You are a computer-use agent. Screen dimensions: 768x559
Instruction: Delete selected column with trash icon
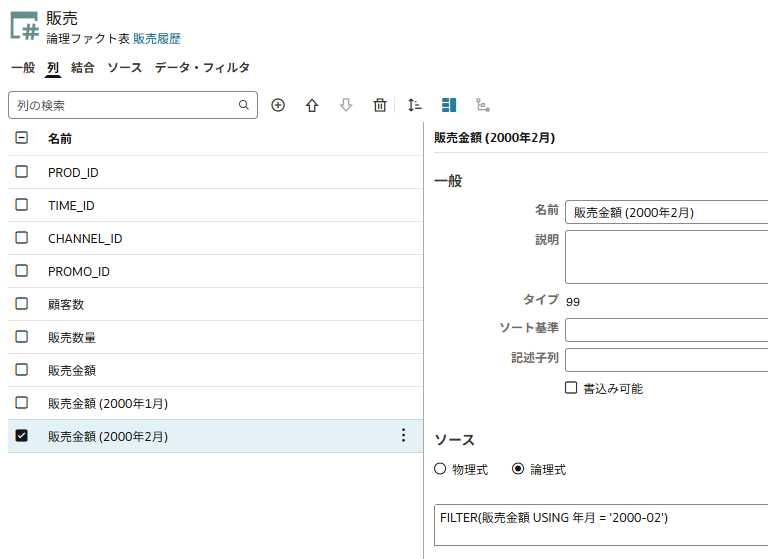pyautogui.click(x=380, y=105)
